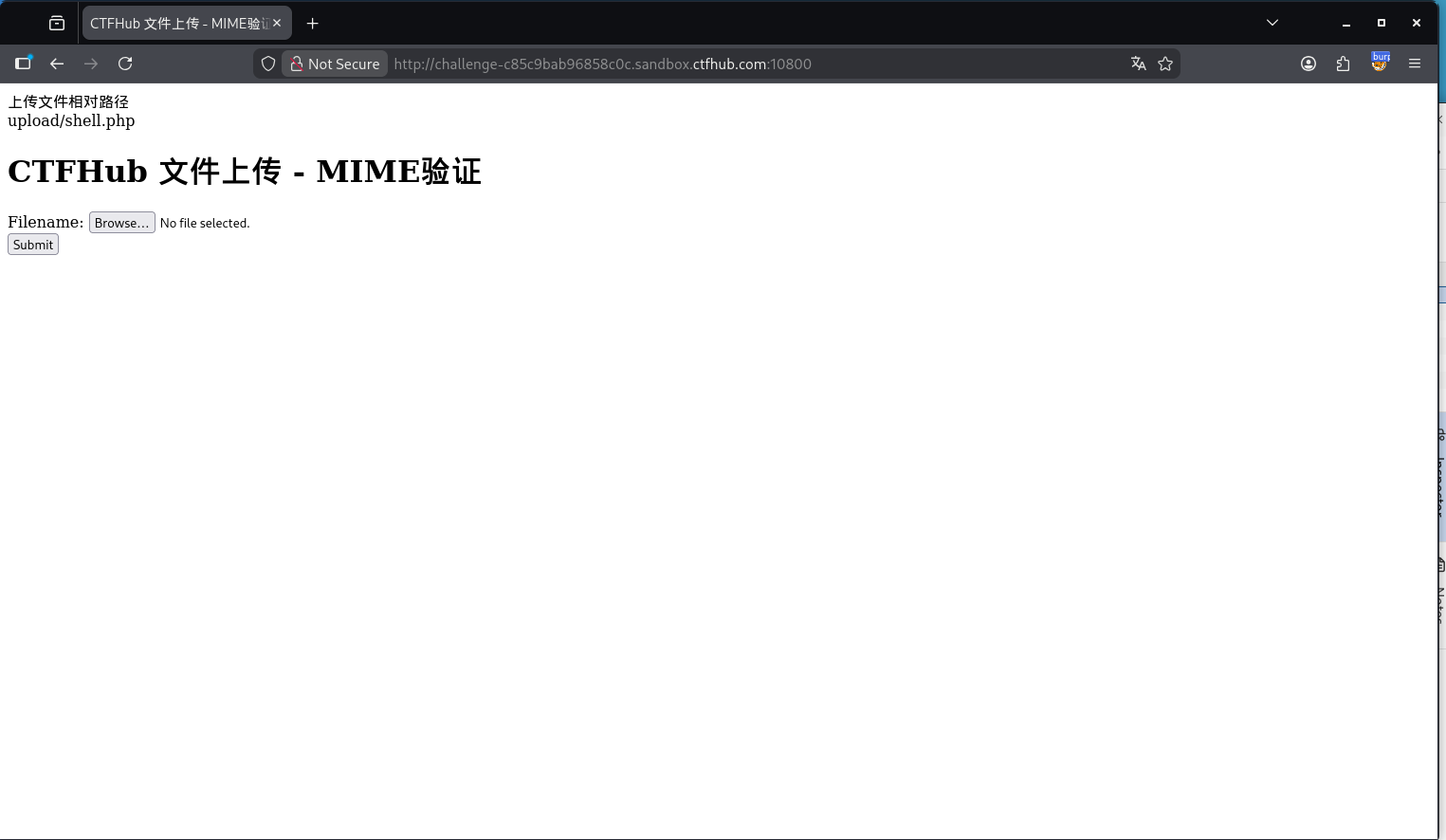The image size is (1446, 840).
Task: Select the upload/shell.php path text
Action: coord(71,120)
